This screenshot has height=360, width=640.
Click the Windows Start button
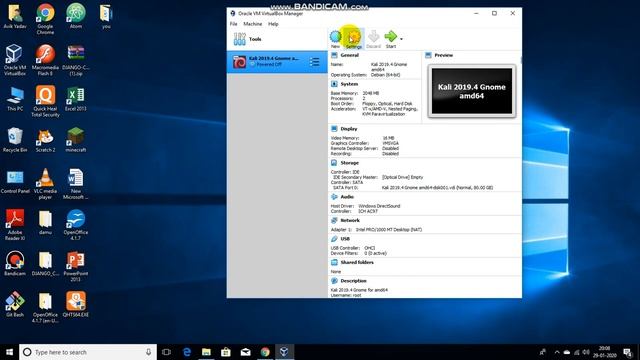pyautogui.click(x=9, y=352)
